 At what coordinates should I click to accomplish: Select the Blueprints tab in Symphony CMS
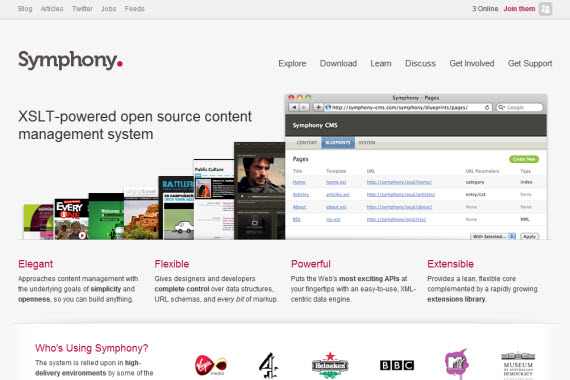pyautogui.click(x=338, y=143)
